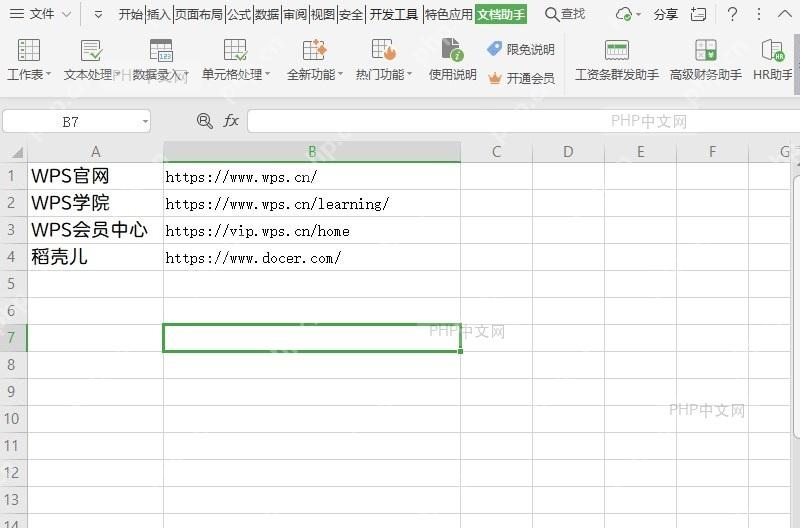
Task: Click the cloud sync icon
Action: pos(623,14)
